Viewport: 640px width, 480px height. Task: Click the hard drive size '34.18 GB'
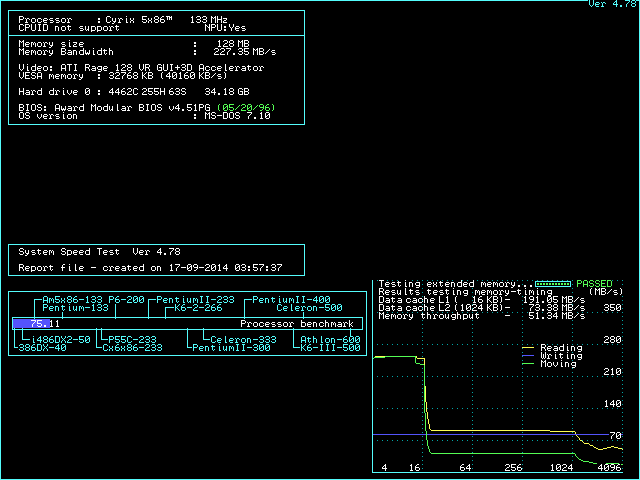pyautogui.click(x=227, y=92)
